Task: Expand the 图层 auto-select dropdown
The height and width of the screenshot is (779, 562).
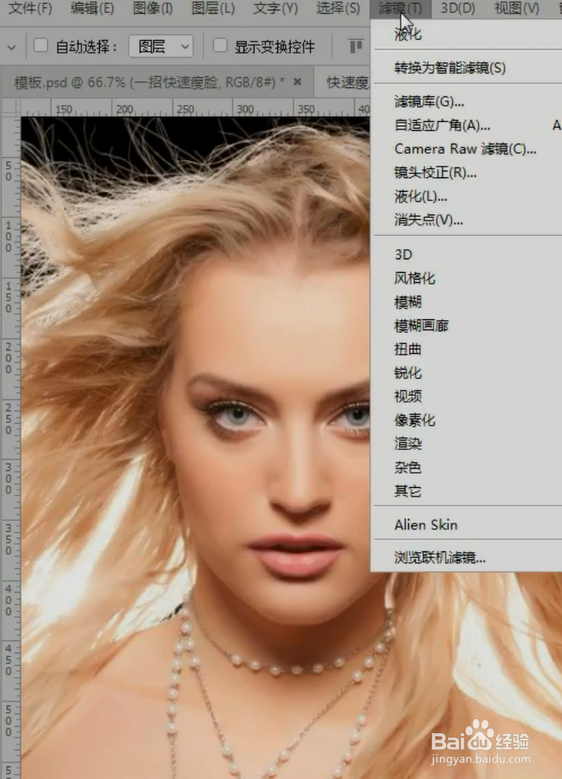Action: pos(161,47)
